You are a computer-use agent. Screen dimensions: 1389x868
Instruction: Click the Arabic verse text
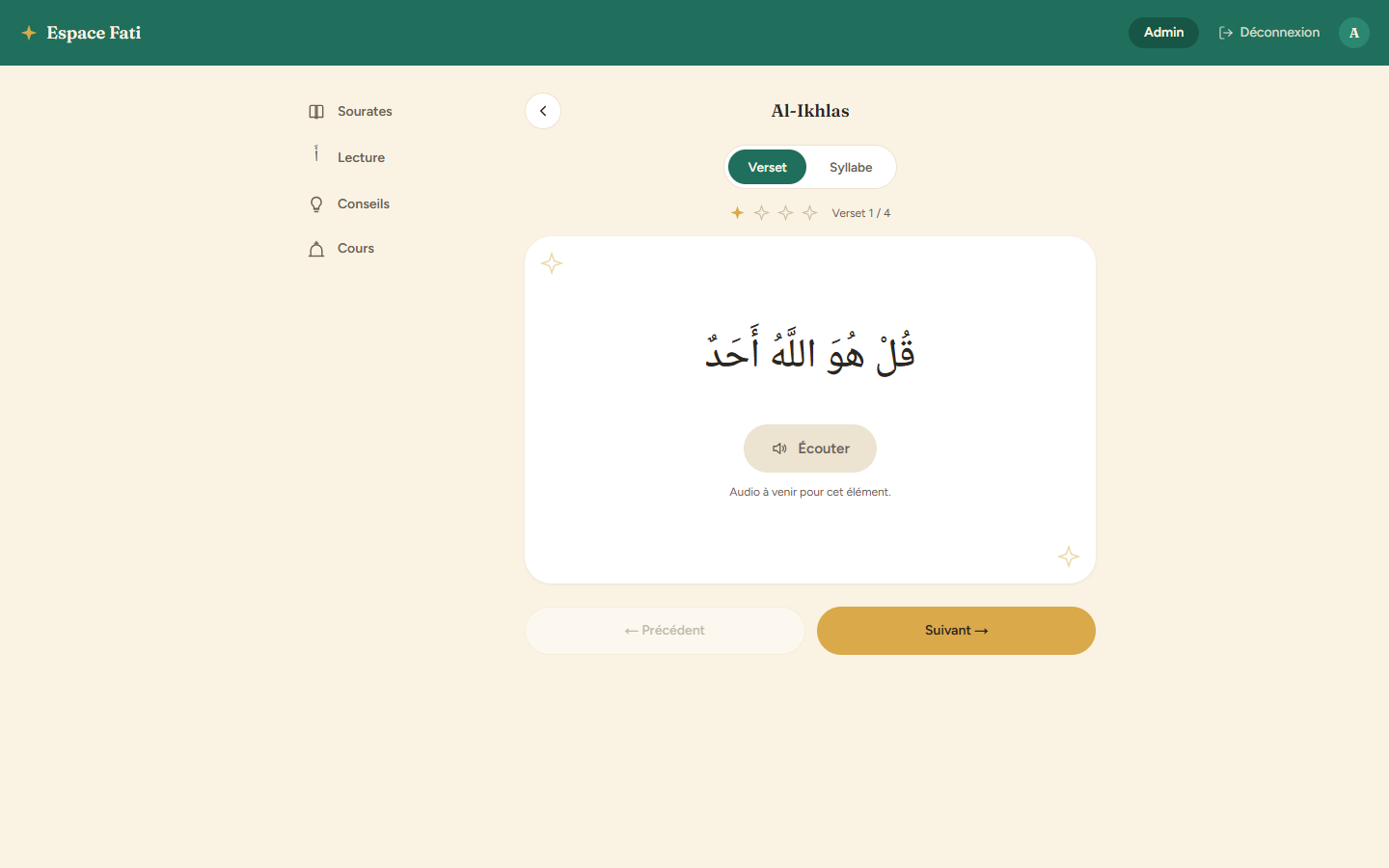(810, 351)
